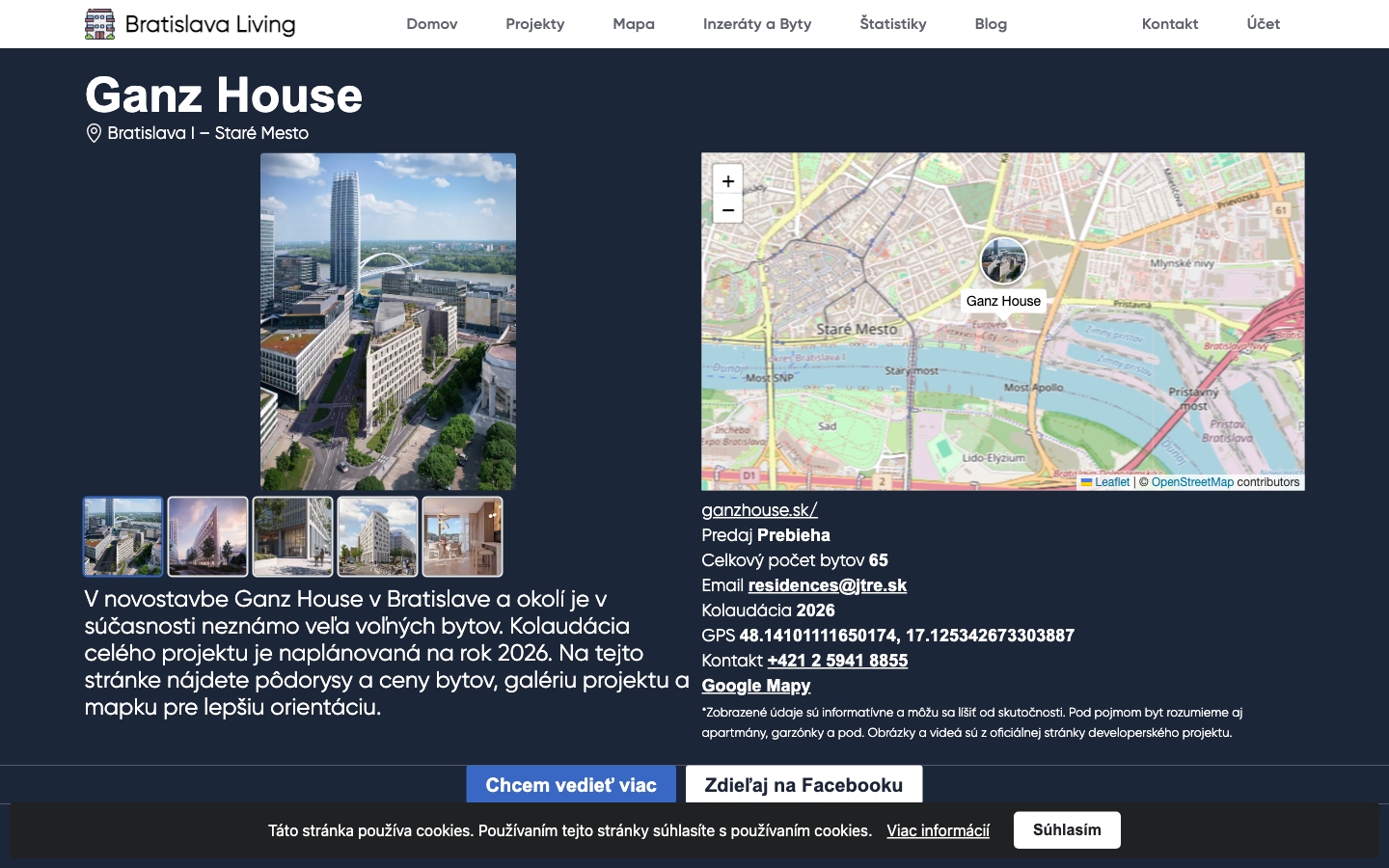Click the Bratislava Living building logo icon
1389x868 pixels.
(x=100, y=23)
